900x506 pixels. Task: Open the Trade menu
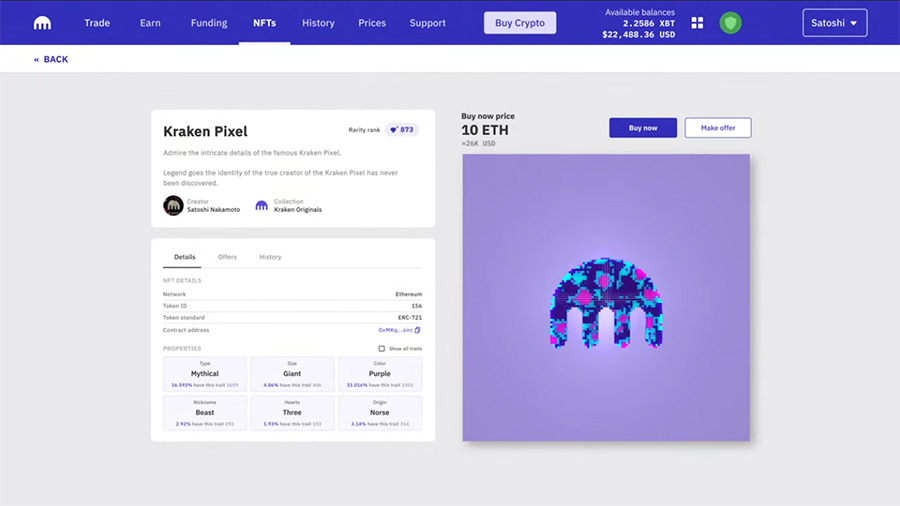(97, 23)
